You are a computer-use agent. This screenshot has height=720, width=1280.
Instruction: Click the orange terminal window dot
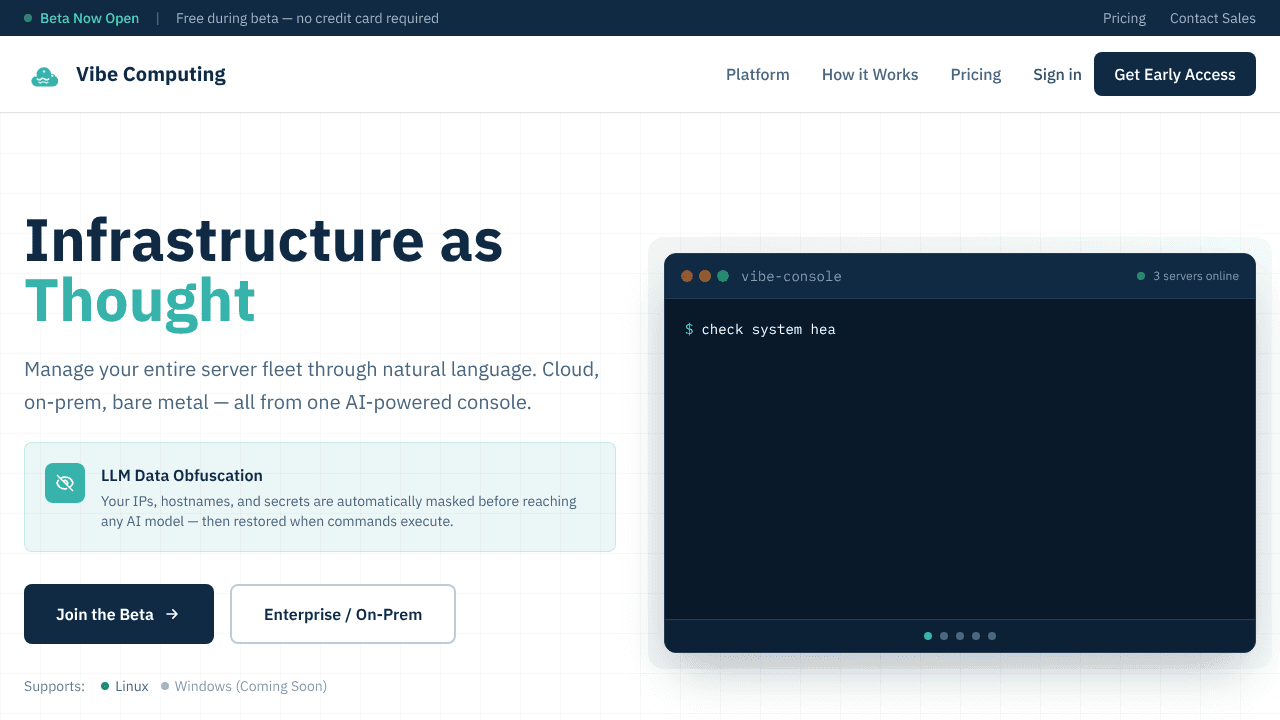coord(705,276)
